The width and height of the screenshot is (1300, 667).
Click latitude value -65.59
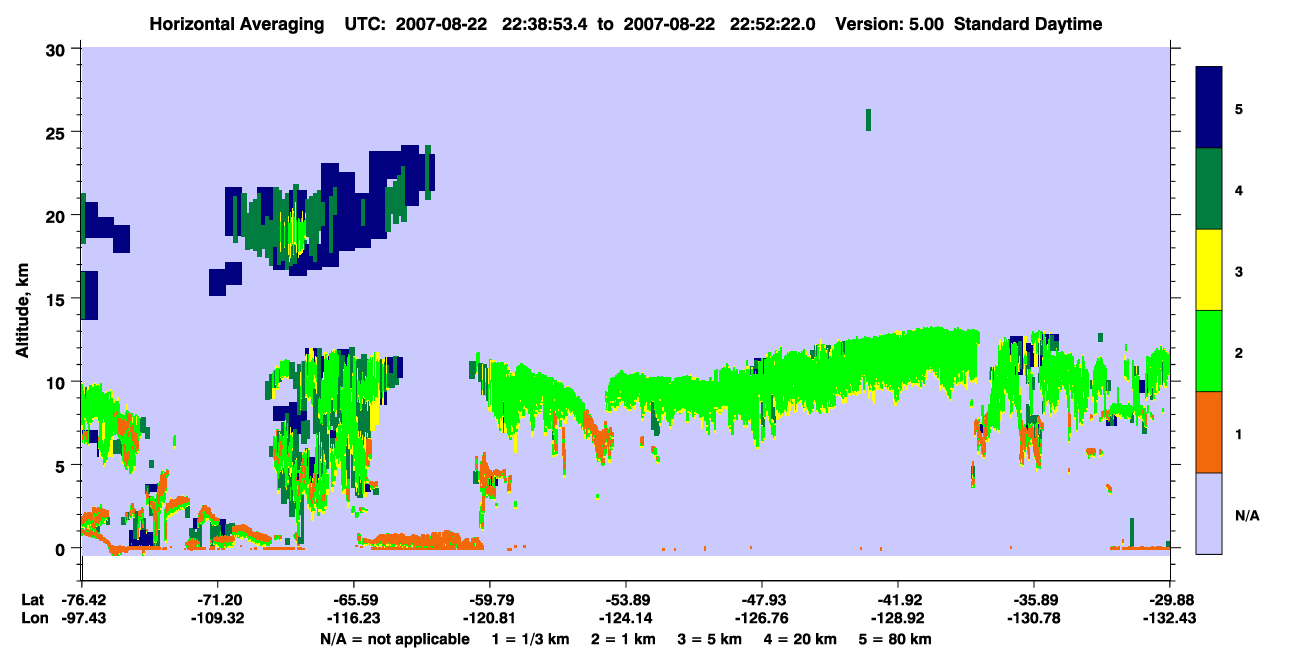[353, 600]
